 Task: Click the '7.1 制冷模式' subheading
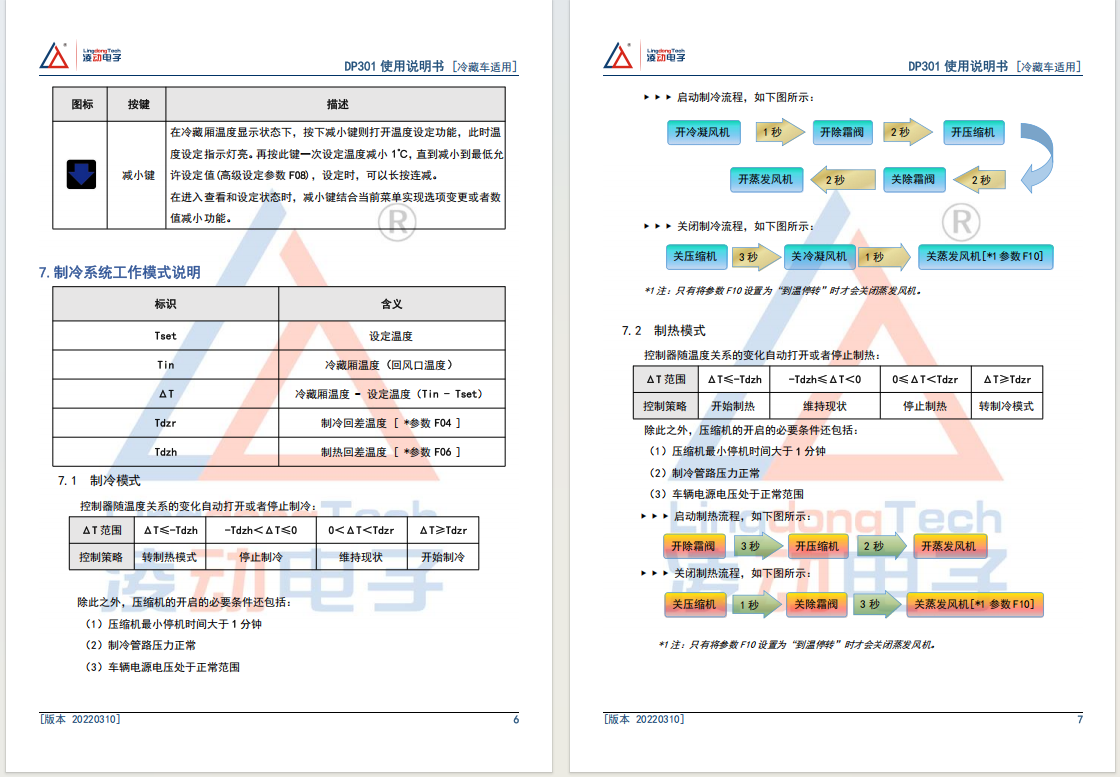99,481
